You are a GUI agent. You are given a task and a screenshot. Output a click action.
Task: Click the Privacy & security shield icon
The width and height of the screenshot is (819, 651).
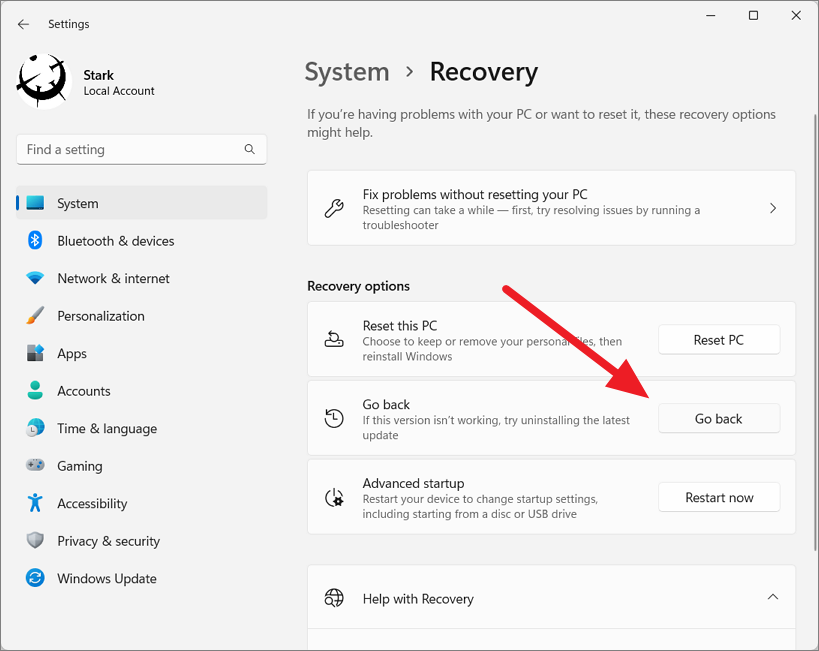(x=35, y=540)
